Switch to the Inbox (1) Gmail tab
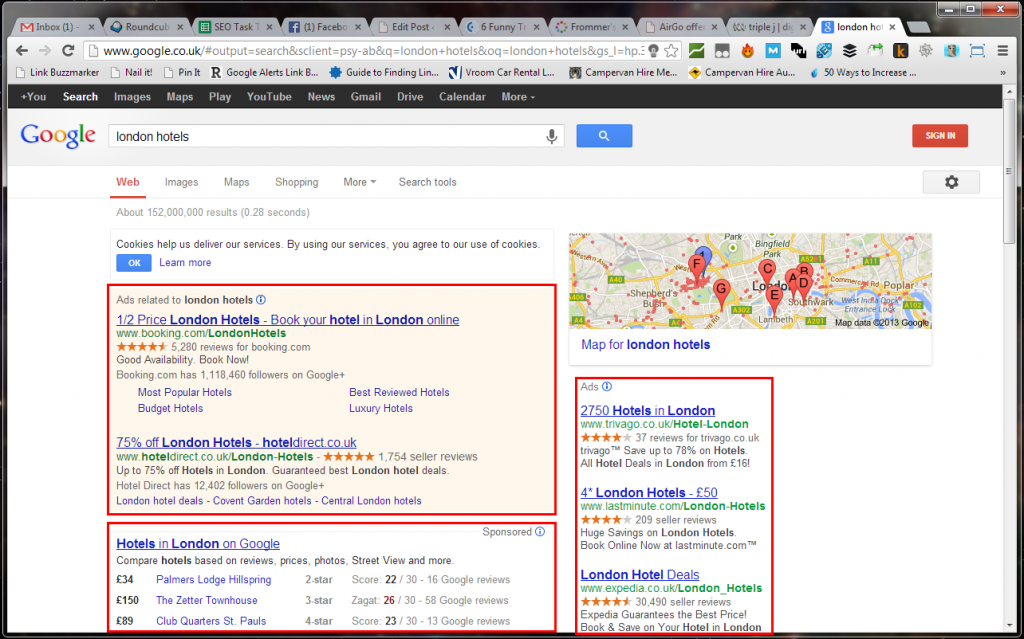The width and height of the screenshot is (1024, 639). click(57, 27)
